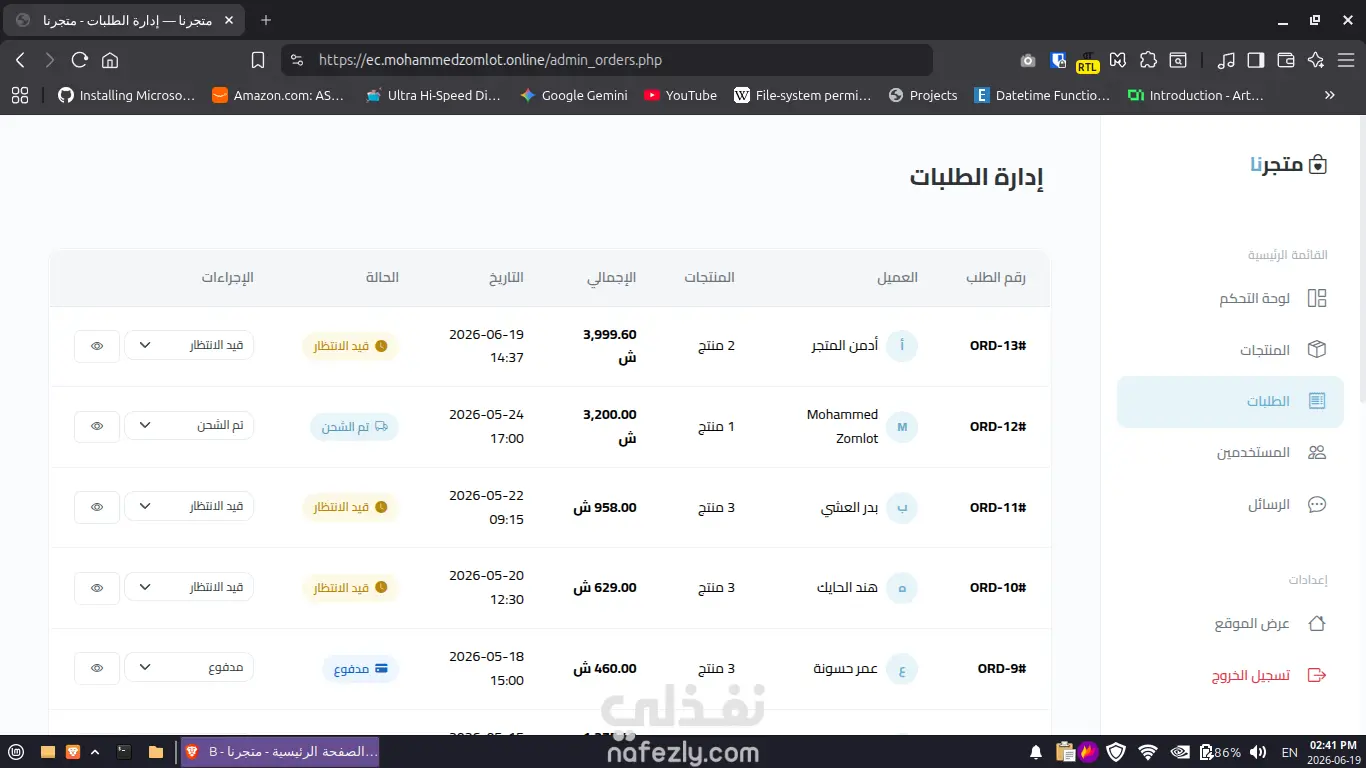Click the متجرنا store logo
The height and width of the screenshot is (768, 1366).
1289,165
